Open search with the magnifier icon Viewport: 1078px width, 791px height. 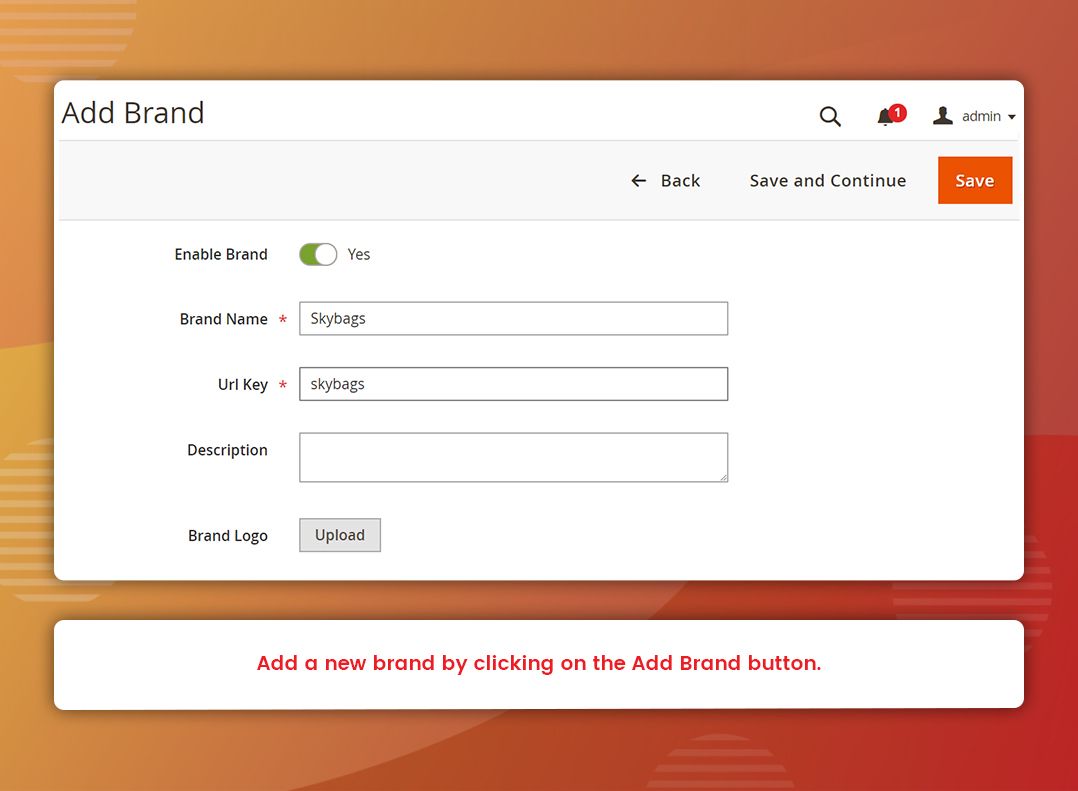tap(830, 116)
